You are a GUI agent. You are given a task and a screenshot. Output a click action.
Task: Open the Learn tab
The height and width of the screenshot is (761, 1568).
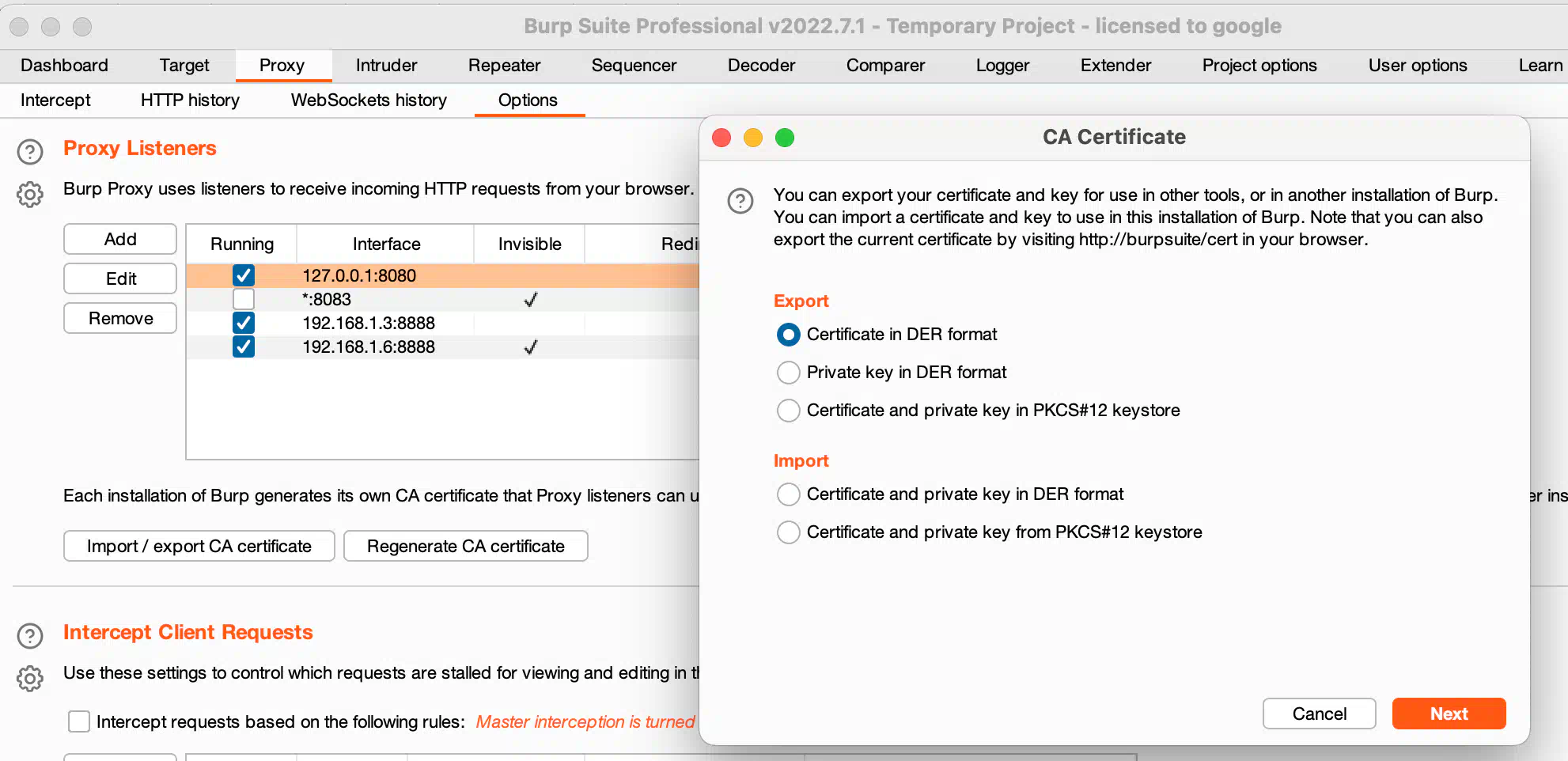coord(1540,66)
